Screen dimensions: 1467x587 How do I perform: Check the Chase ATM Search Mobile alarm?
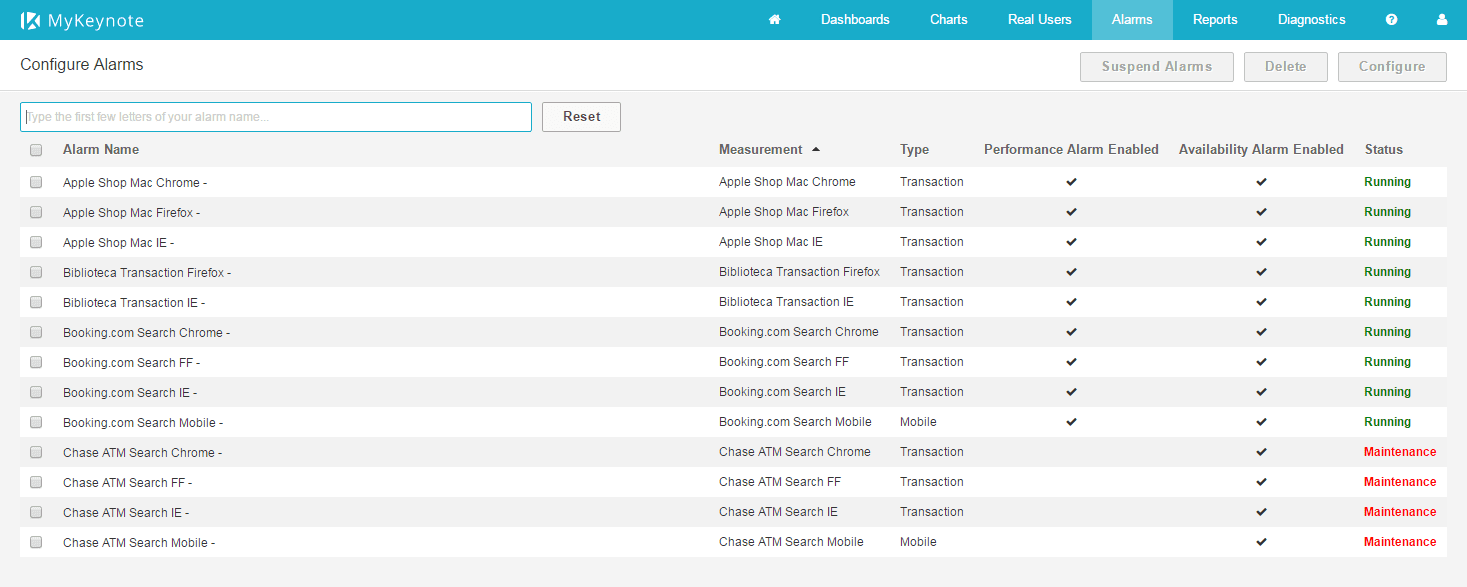pos(36,542)
